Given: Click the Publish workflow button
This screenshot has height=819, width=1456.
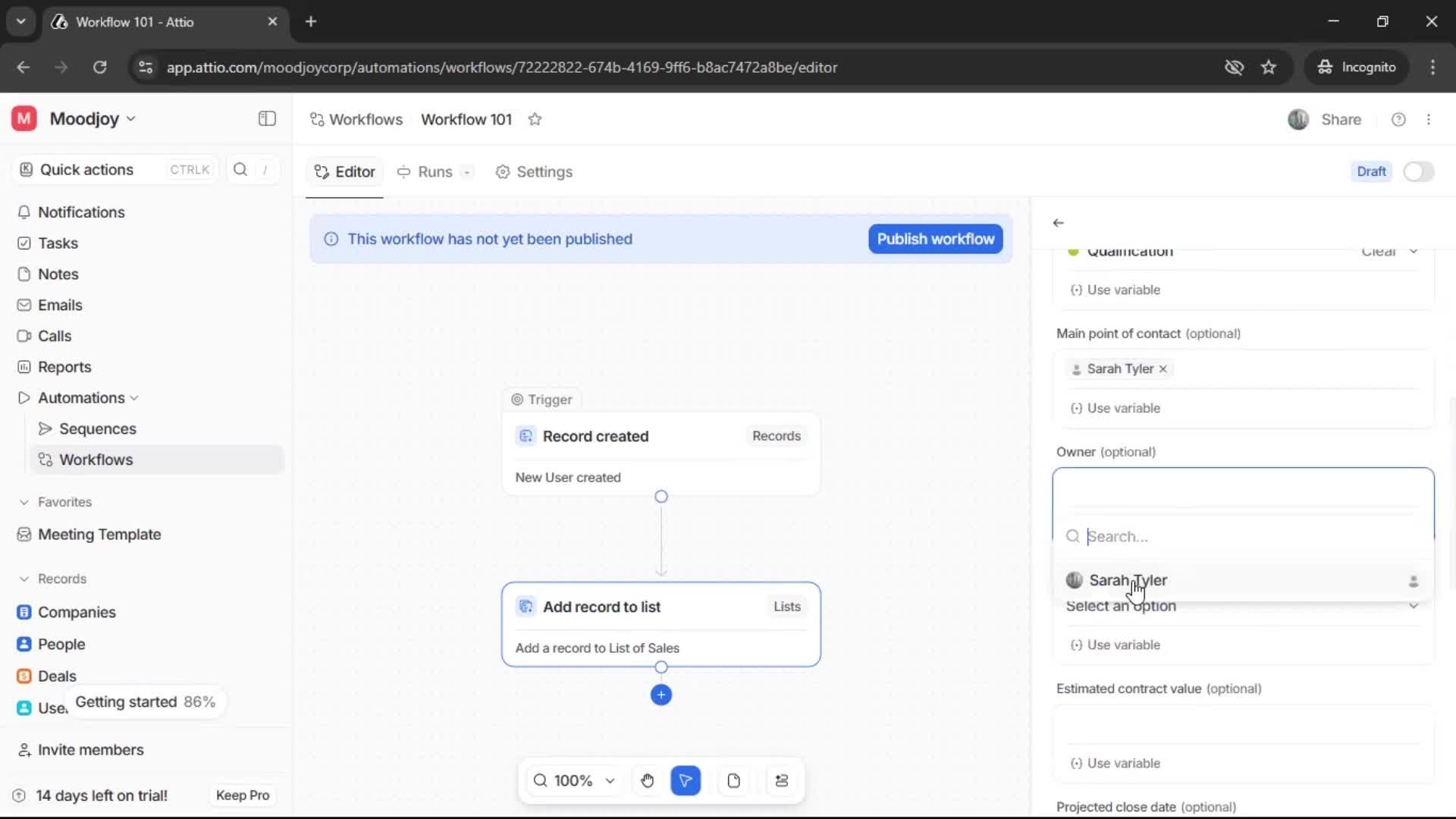Looking at the screenshot, I should pos(935,239).
